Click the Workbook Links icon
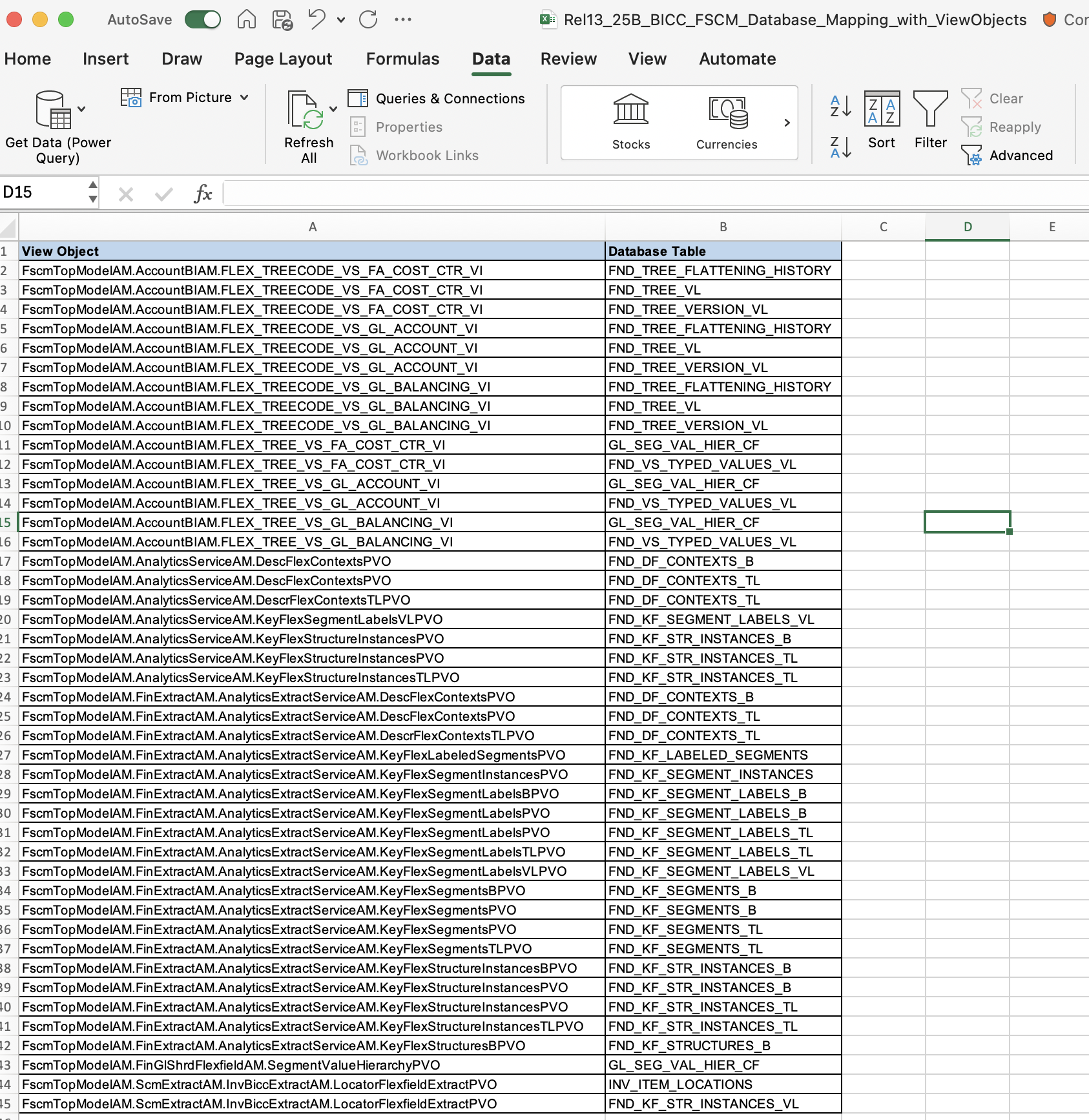 click(x=359, y=155)
